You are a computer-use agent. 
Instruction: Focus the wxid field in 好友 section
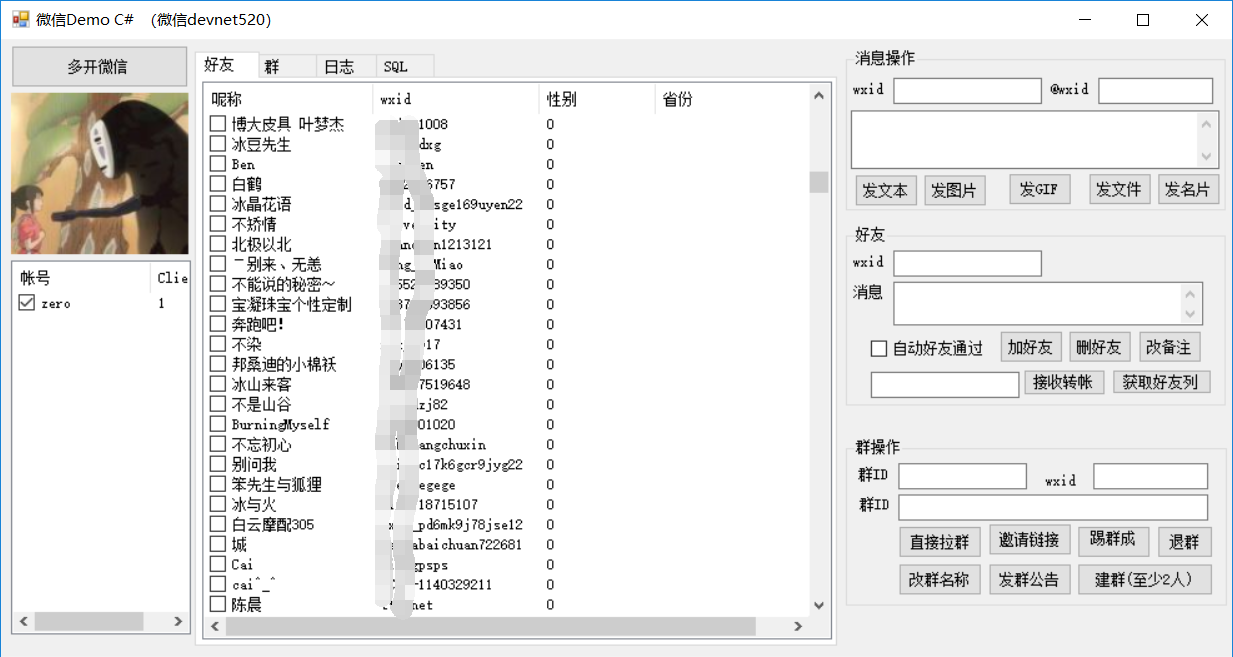click(967, 264)
